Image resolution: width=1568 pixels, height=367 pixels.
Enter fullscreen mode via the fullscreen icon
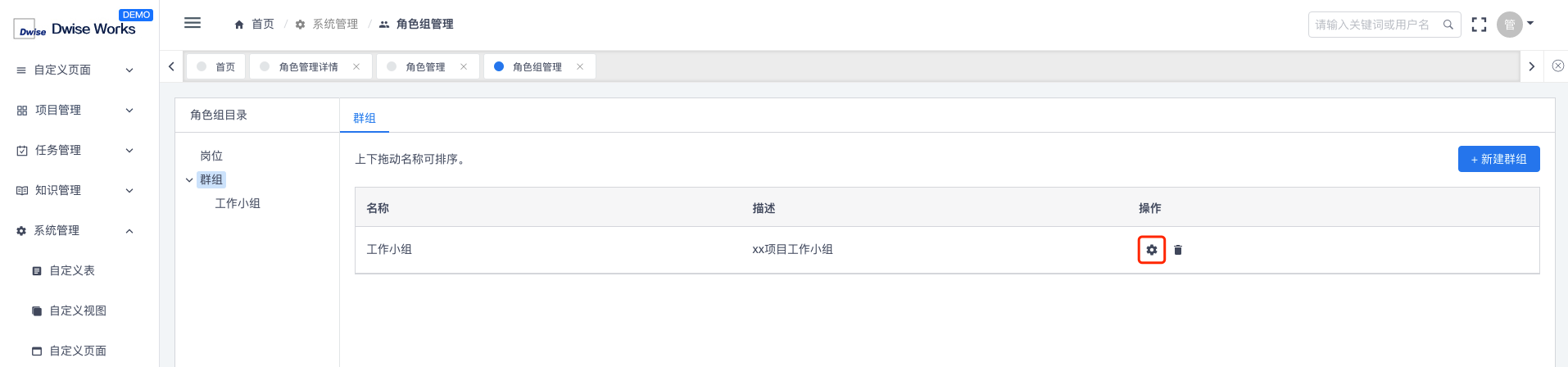(1479, 25)
